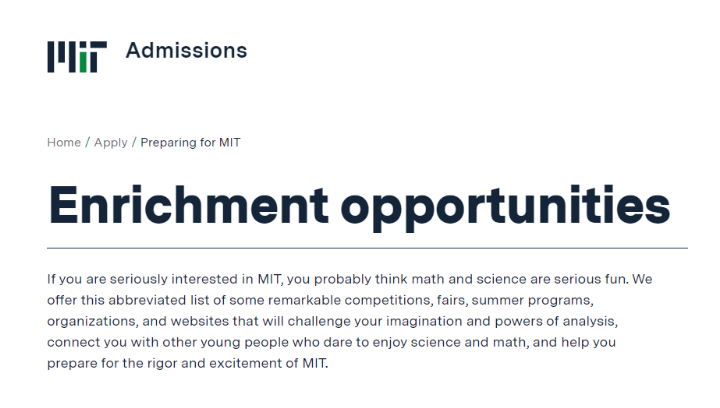Go to the Home breadcrumb
720x408 pixels.
click(64, 142)
